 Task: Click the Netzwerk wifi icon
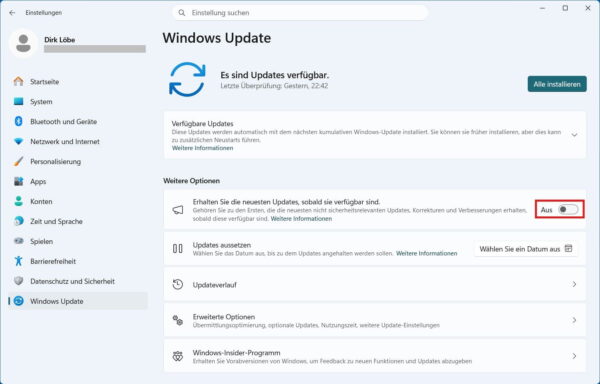[18, 142]
